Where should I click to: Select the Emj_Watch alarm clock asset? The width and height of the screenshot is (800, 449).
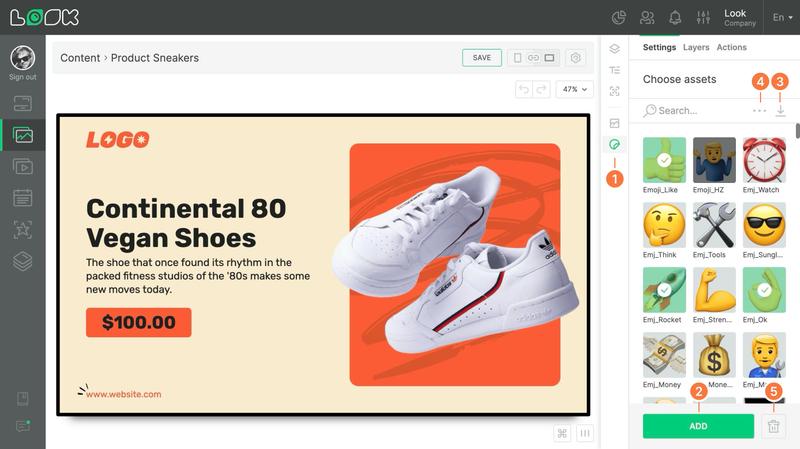(x=764, y=160)
